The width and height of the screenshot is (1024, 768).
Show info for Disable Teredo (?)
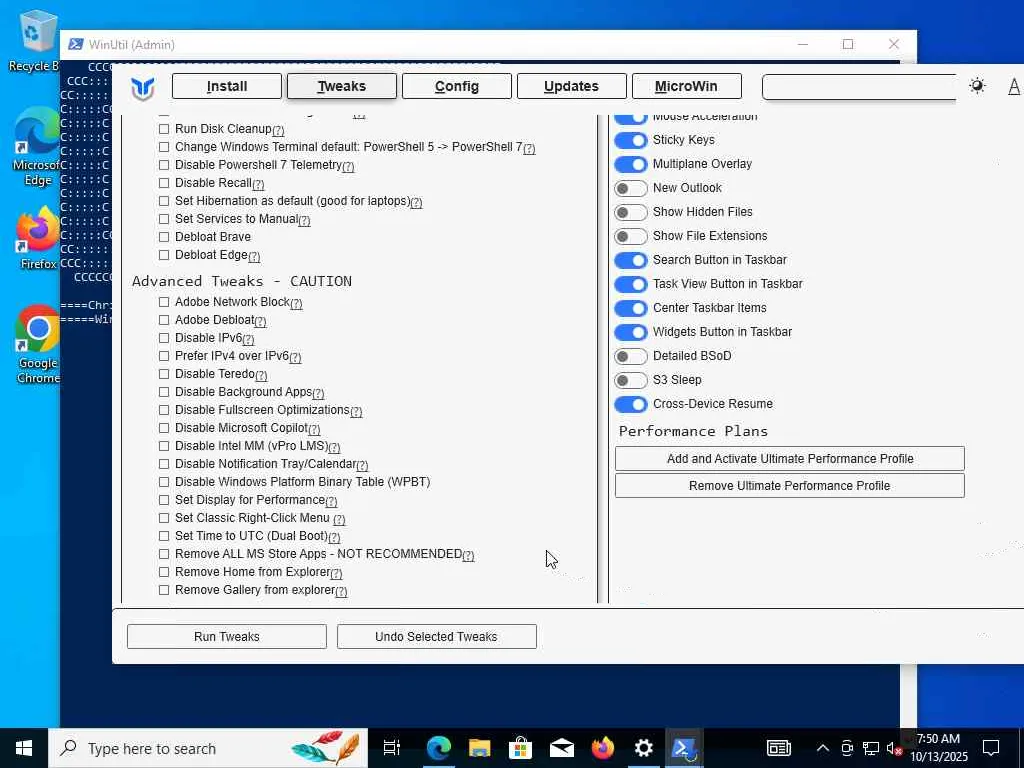[x=261, y=376]
